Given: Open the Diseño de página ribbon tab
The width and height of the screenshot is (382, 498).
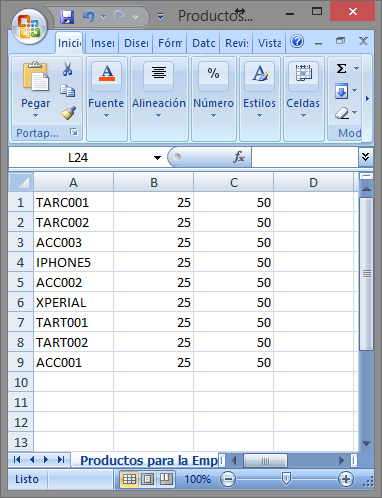Looking at the screenshot, I should (x=136, y=43).
